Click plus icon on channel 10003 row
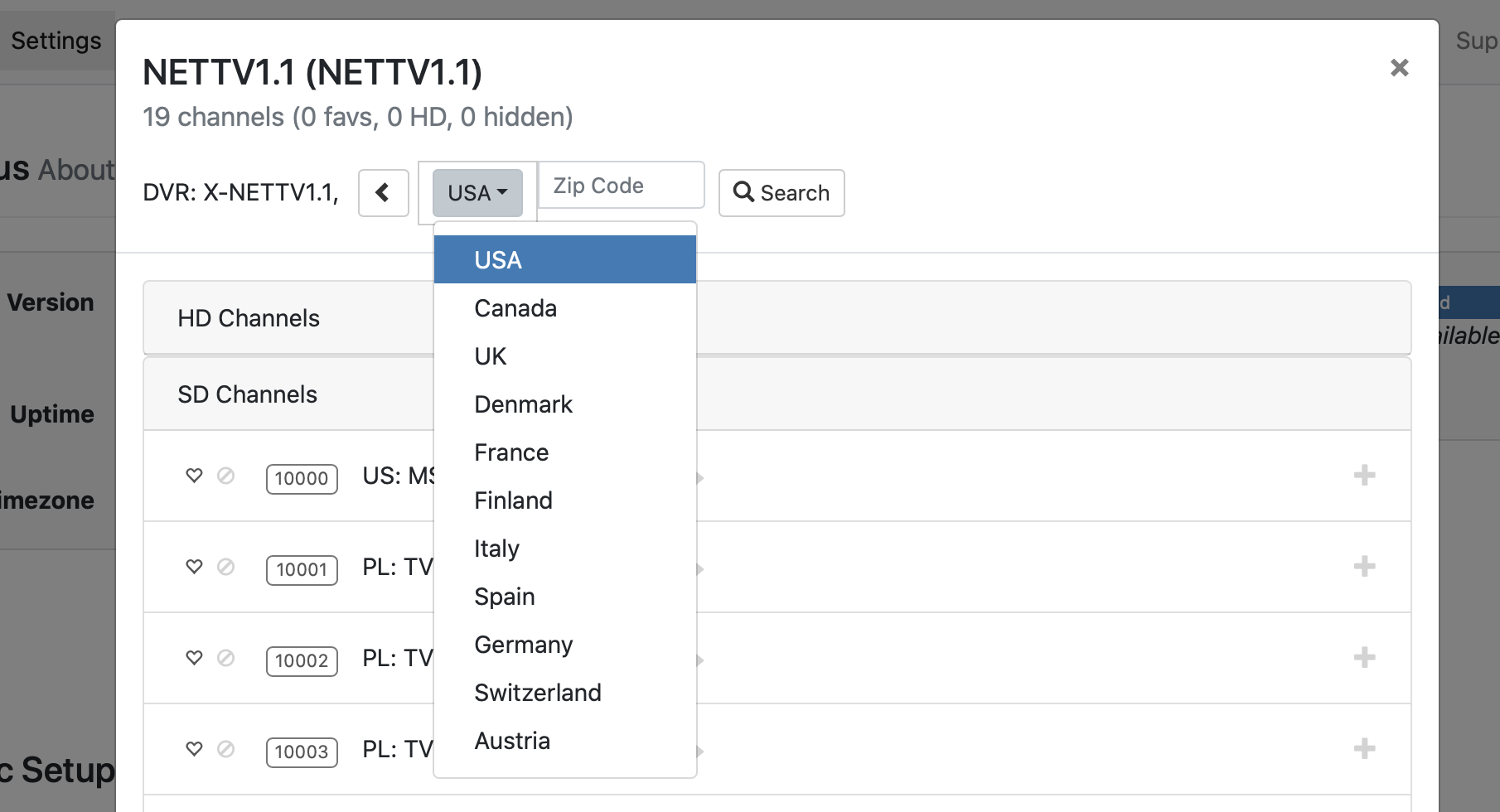 pyautogui.click(x=1364, y=749)
